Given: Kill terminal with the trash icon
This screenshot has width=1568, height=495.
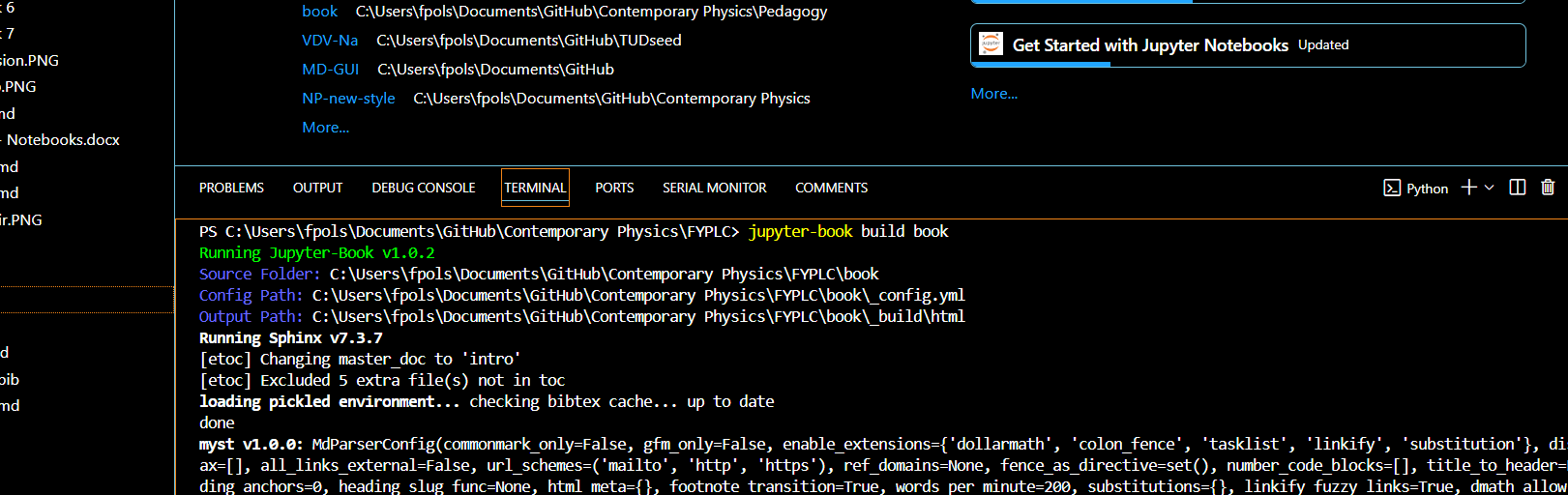Looking at the screenshot, I should (x=1548, y=188).
